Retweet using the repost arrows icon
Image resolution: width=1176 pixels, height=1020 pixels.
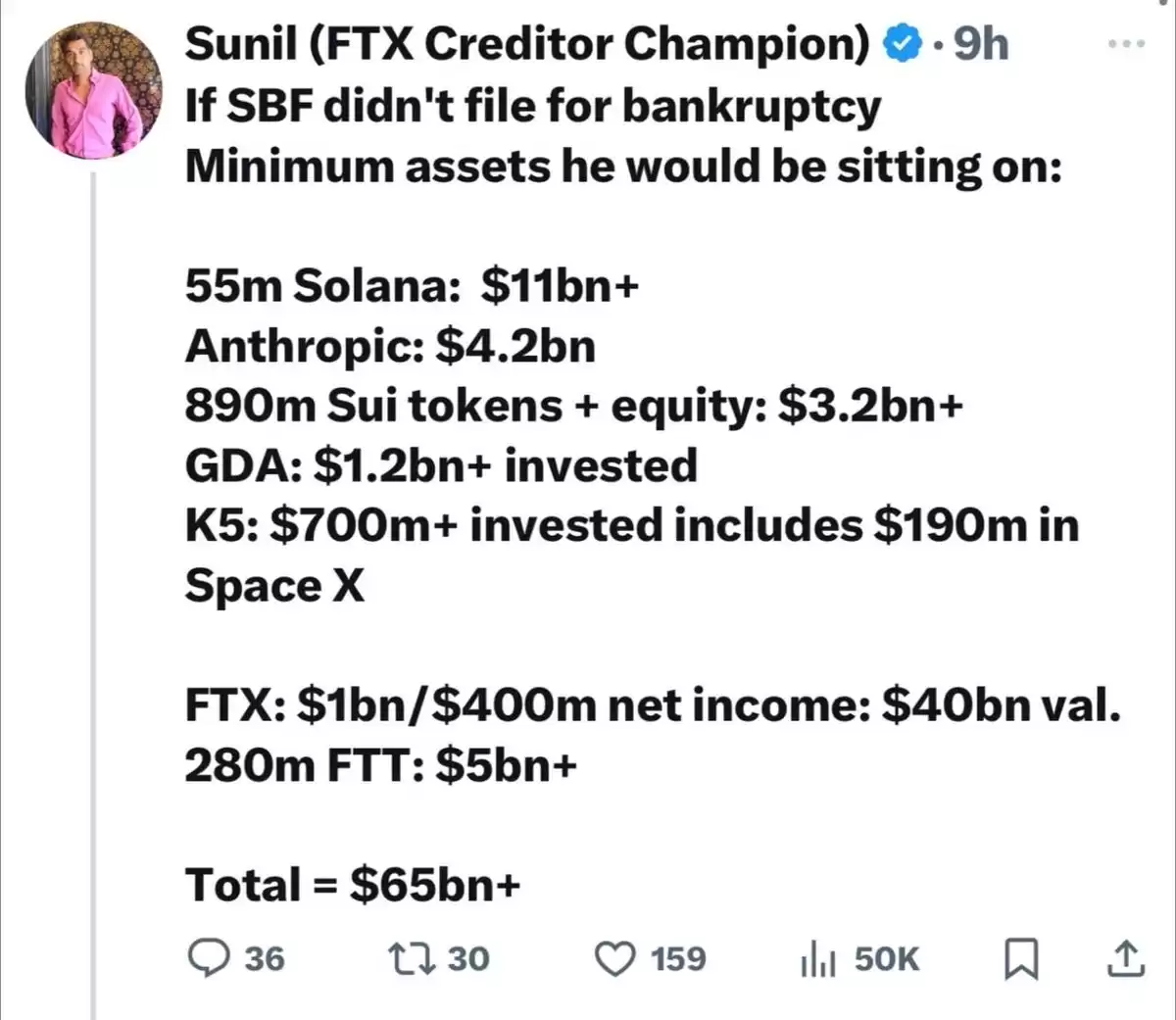tap(412, 958)
